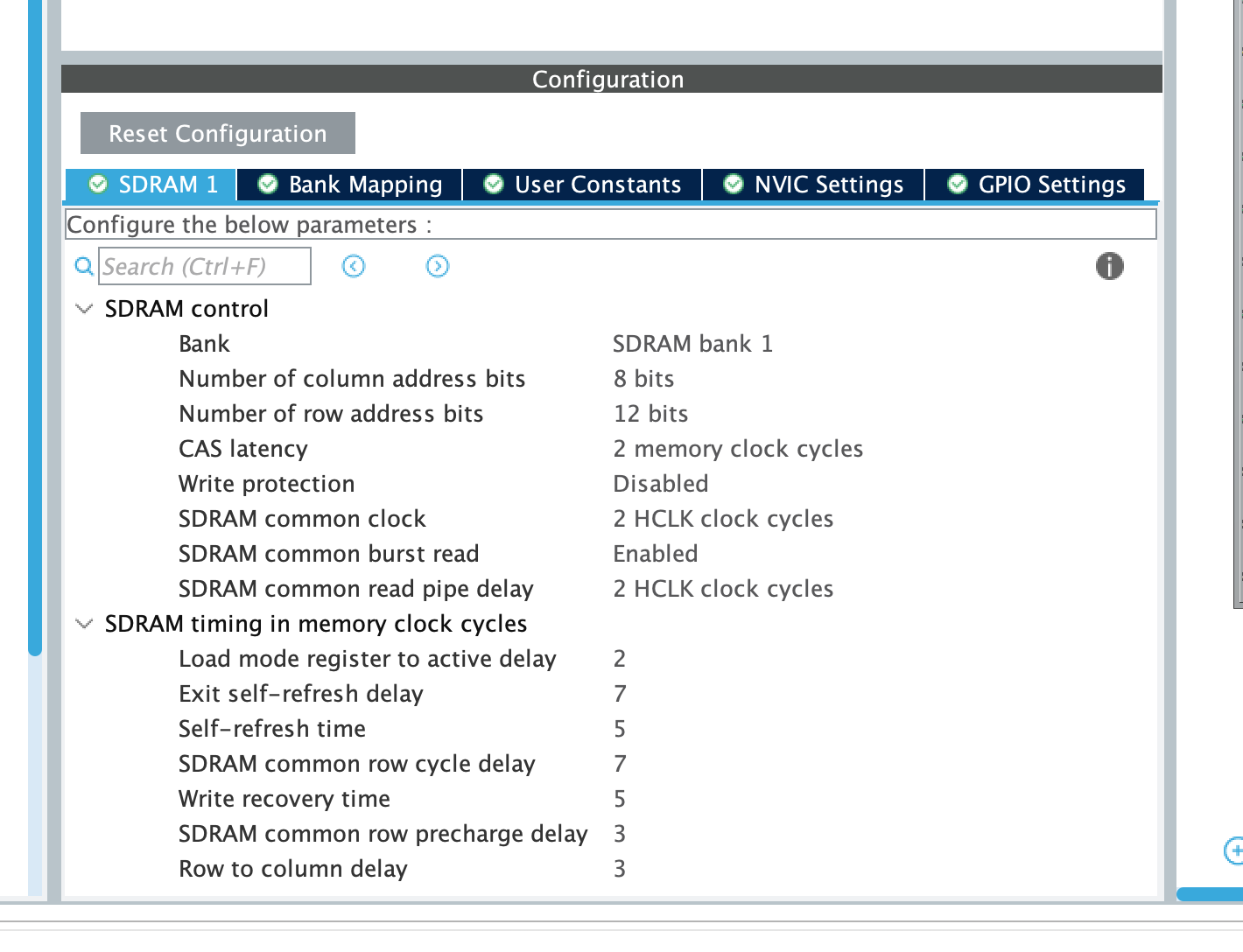The height and width of the screenshot is (952, 1243).
Task: Open the User Constants tab
Action: [x=582, y=184]
